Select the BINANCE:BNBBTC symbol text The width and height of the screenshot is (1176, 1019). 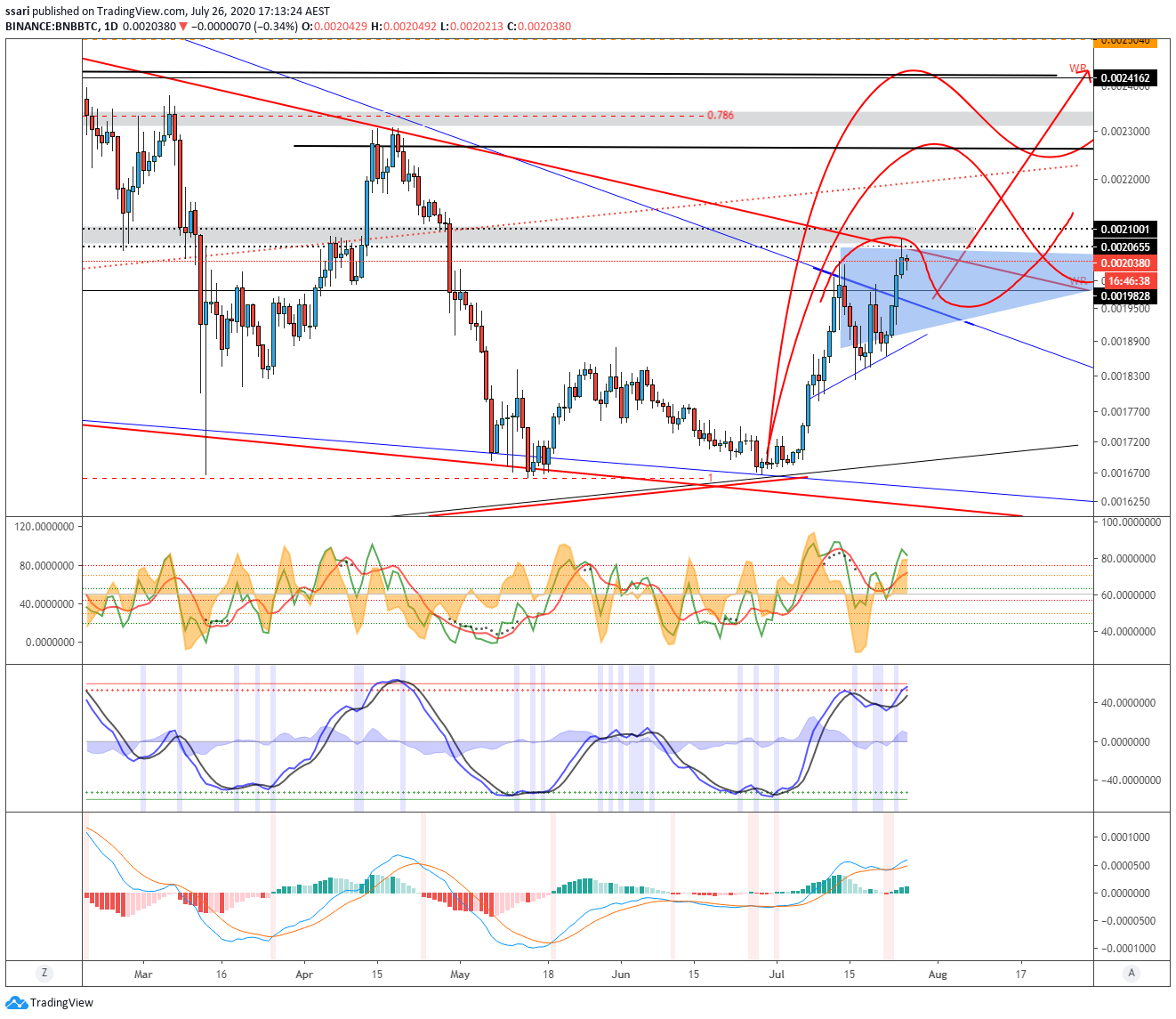pyautogui.click(x=52, y=27)
